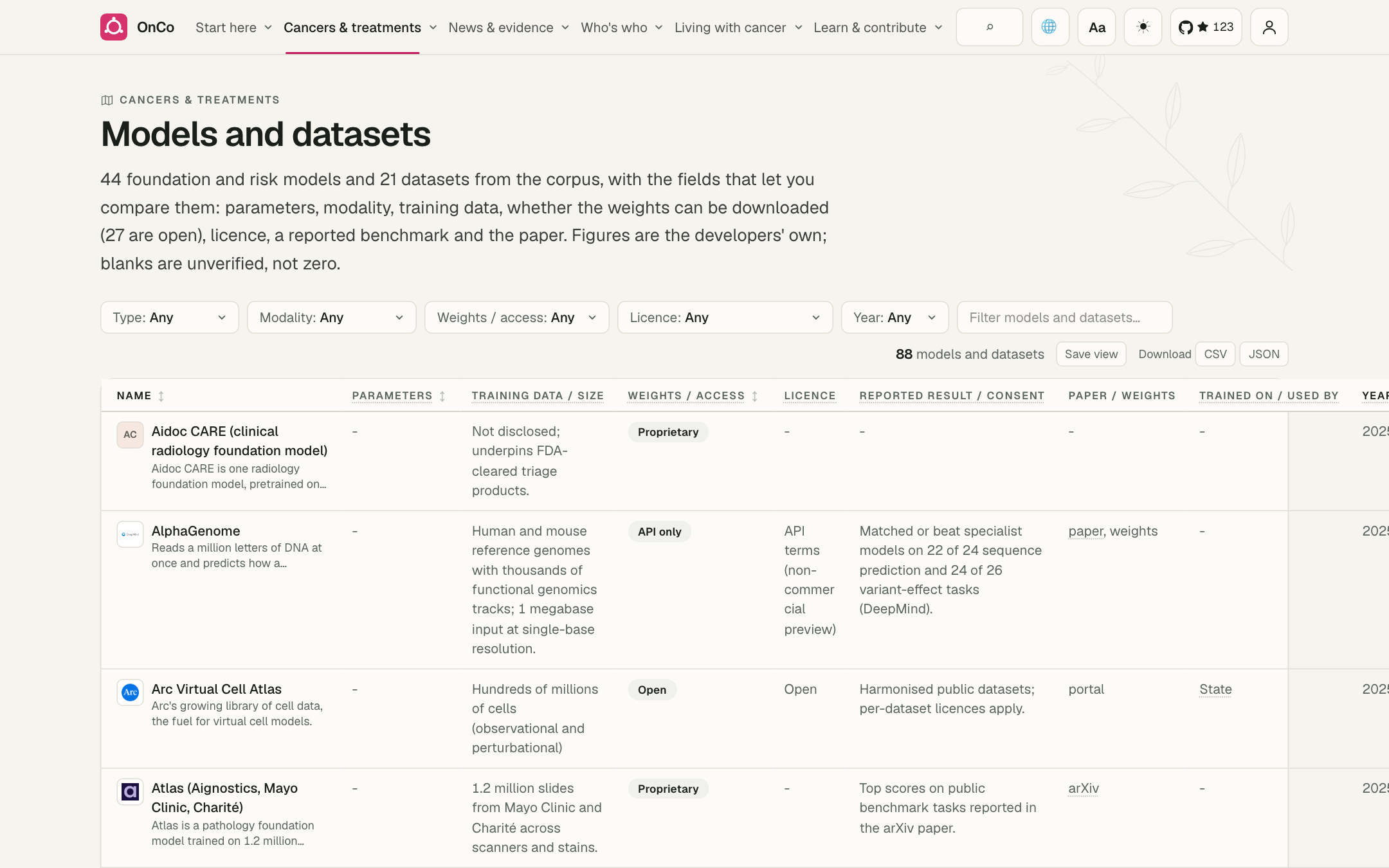Click the Arc Virtual Cell Atlas logo
Screen dimensions: 1389x868
[x=130, y=692]
